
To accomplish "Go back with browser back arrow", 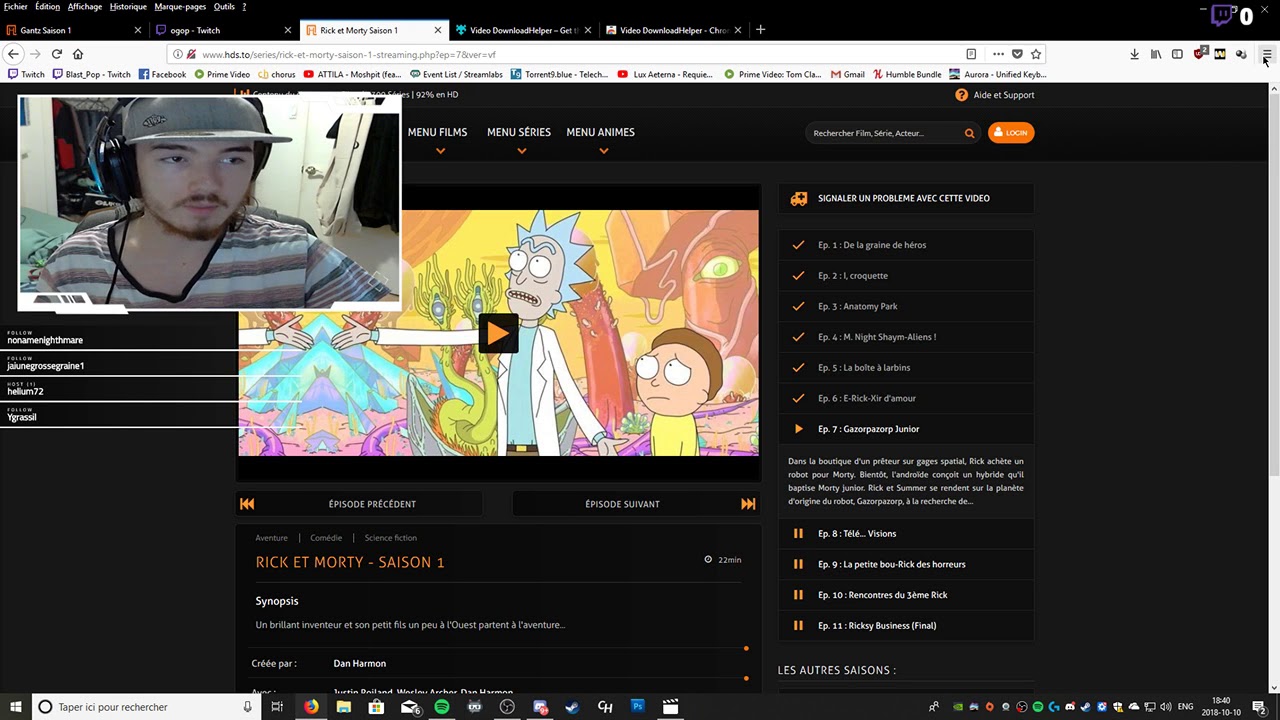I will (x=13, y=54).
